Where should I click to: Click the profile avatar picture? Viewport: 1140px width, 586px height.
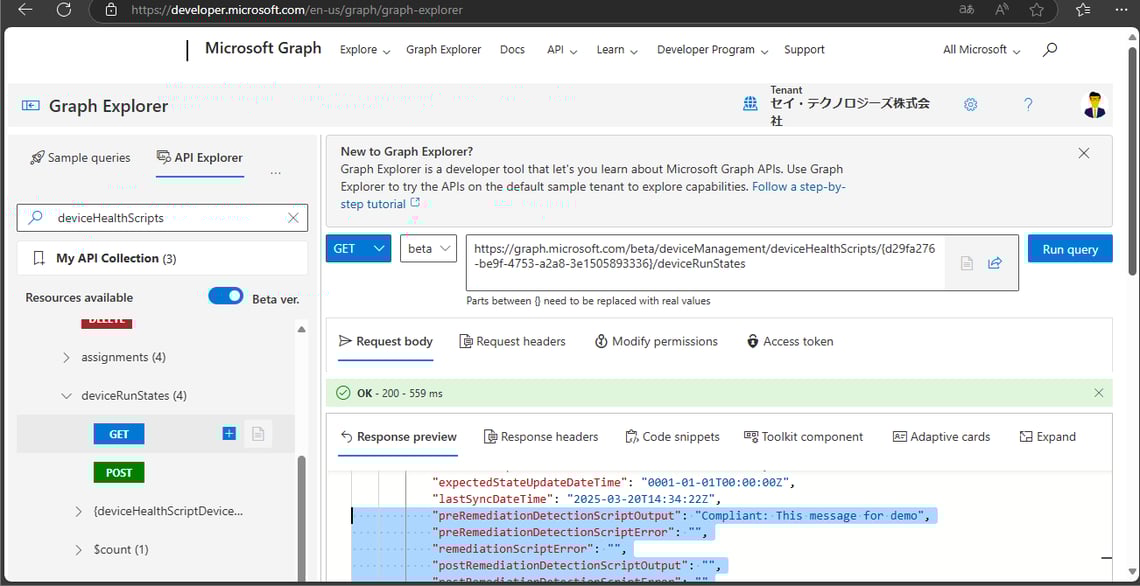[x=1095, y=104]
